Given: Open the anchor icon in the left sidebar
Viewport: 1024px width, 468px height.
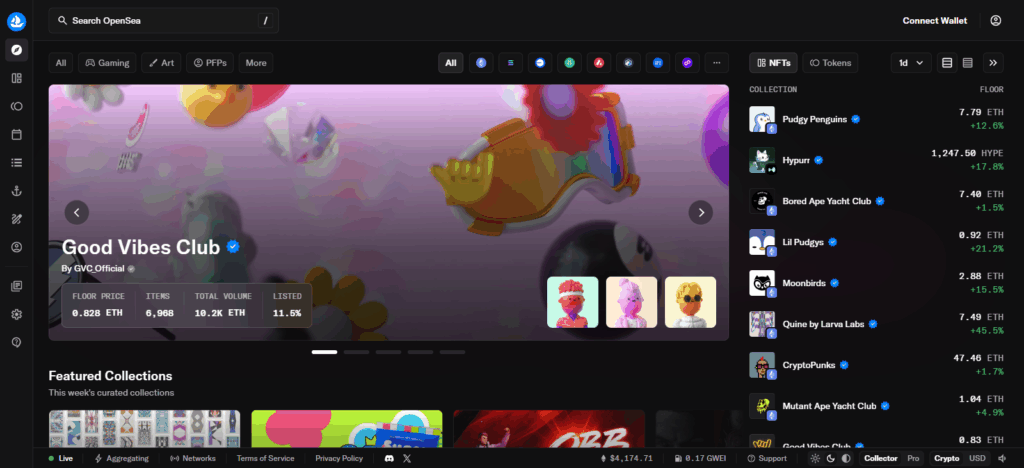Looking at the screenshot, I should [x=16, y=190].
